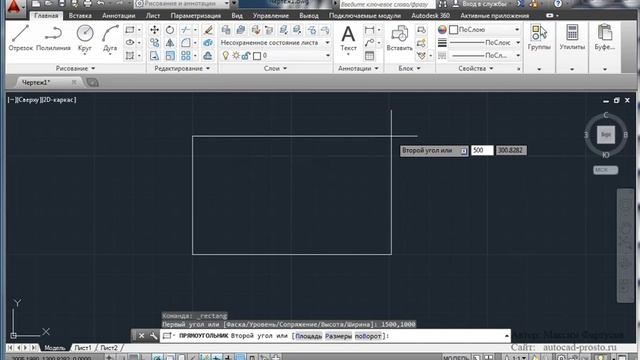Click the Stretch tool icon
640x360 pixels.
click(154, 56)
